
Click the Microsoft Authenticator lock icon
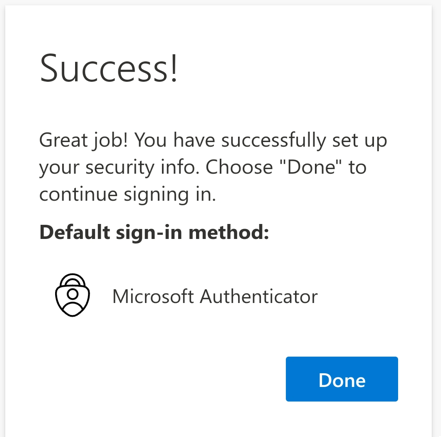click(x=72, y=295)
